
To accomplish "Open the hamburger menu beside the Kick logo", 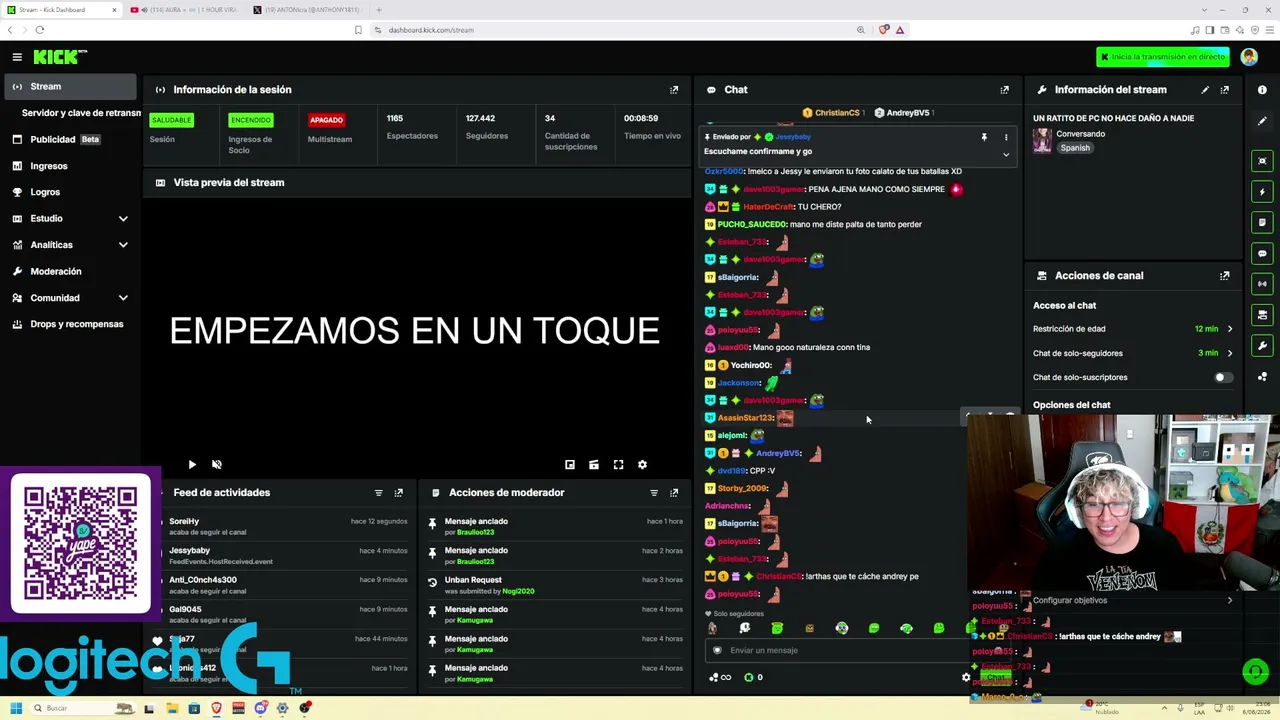I will [x=17, y=57].
